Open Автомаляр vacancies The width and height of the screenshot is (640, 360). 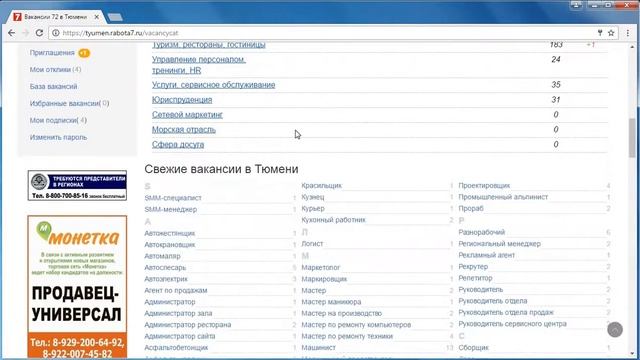(x=162, y=256)
